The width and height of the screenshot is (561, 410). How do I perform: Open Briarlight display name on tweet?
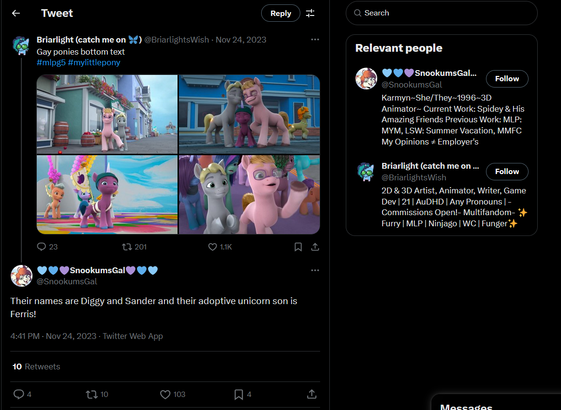point(89,40)
